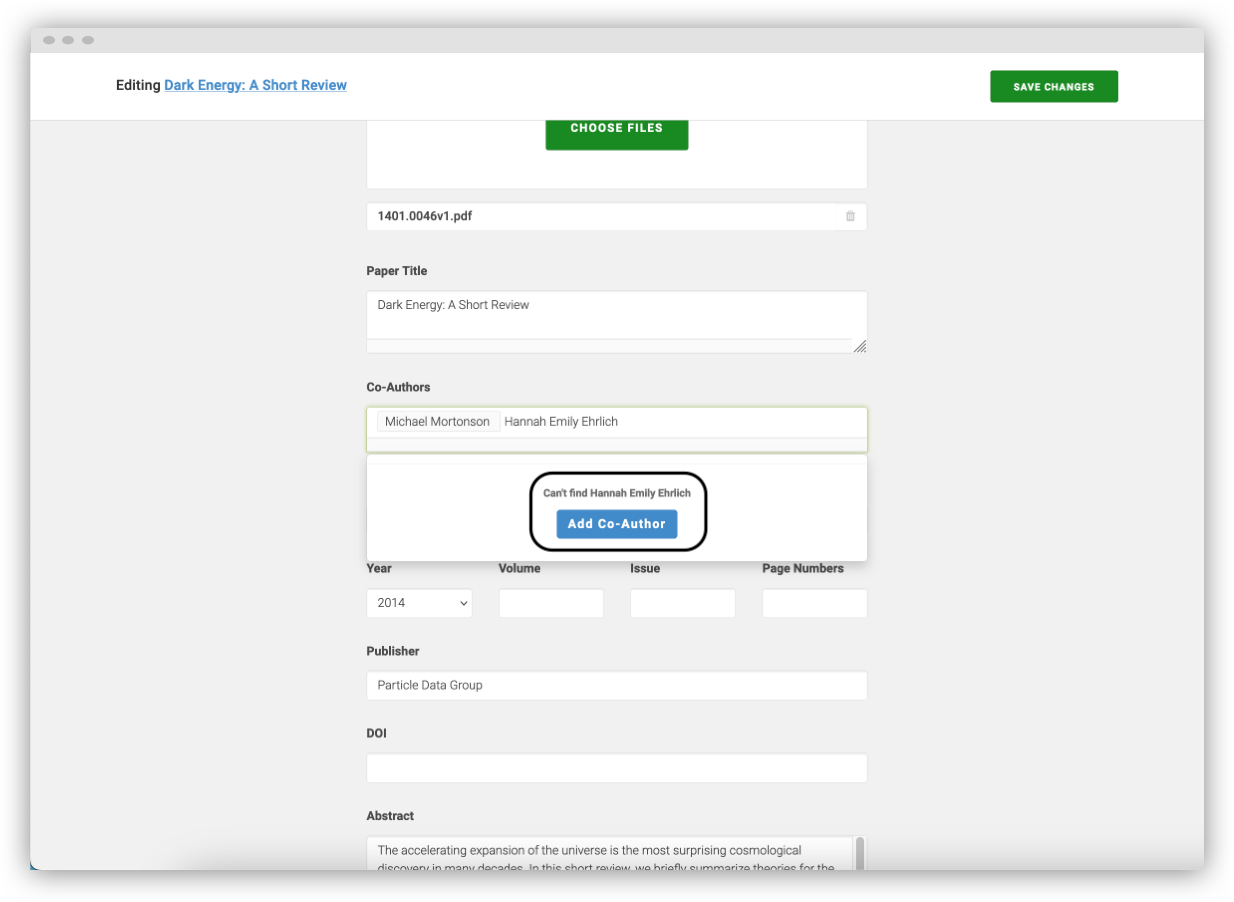Focus the Volume input field
The width and height of the screenshot is (1234, 902).
tap(550, 603)
